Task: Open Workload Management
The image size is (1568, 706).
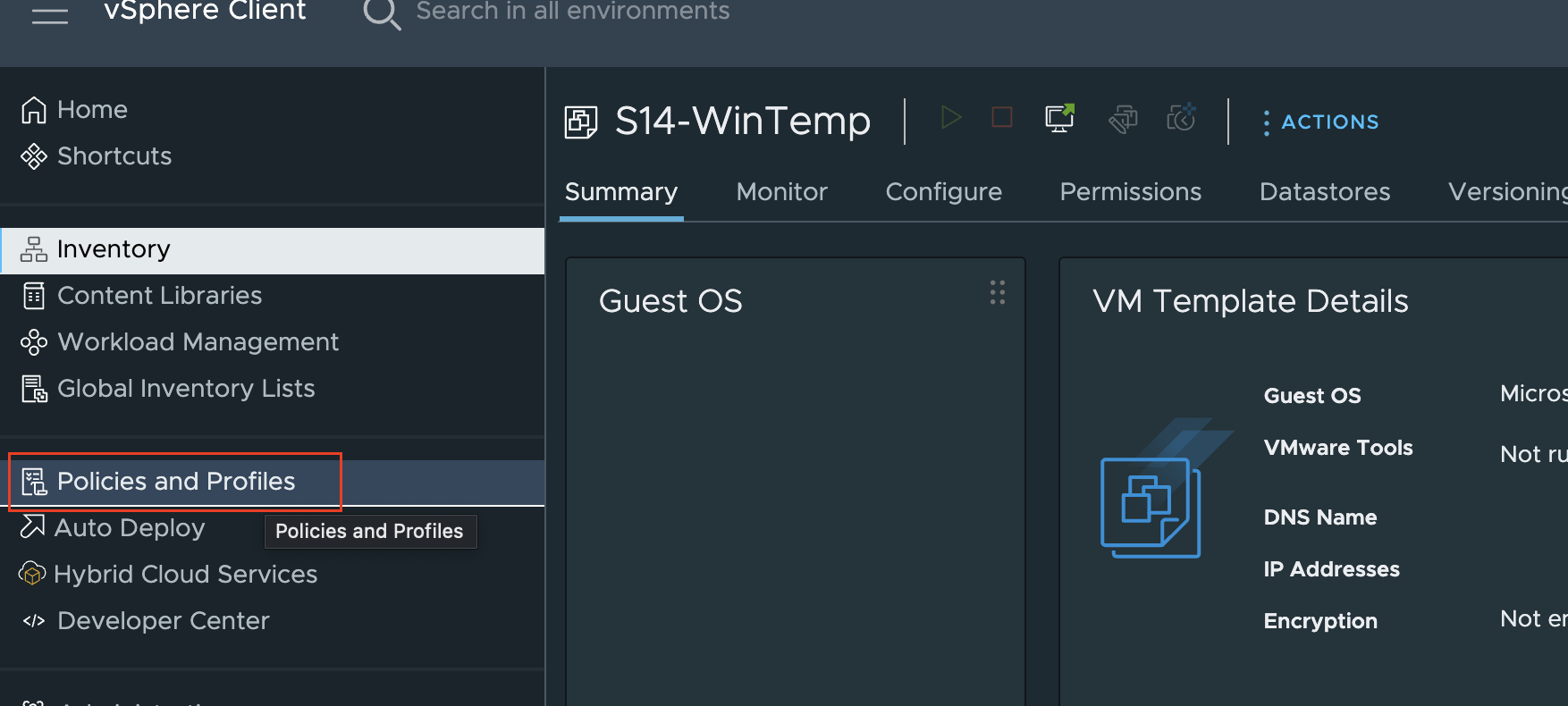Action: [x=198, y=342]
